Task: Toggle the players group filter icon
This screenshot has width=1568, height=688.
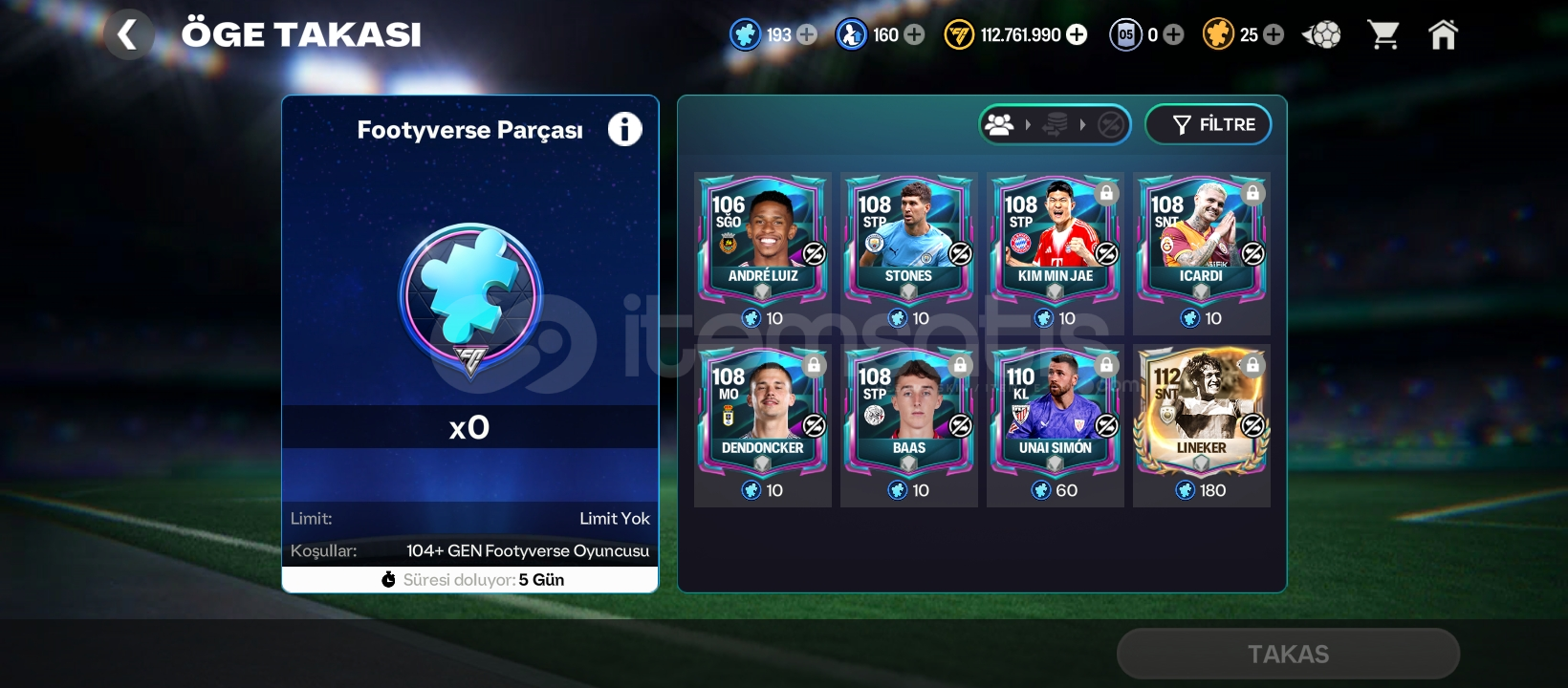Action: tap(999, 124)
